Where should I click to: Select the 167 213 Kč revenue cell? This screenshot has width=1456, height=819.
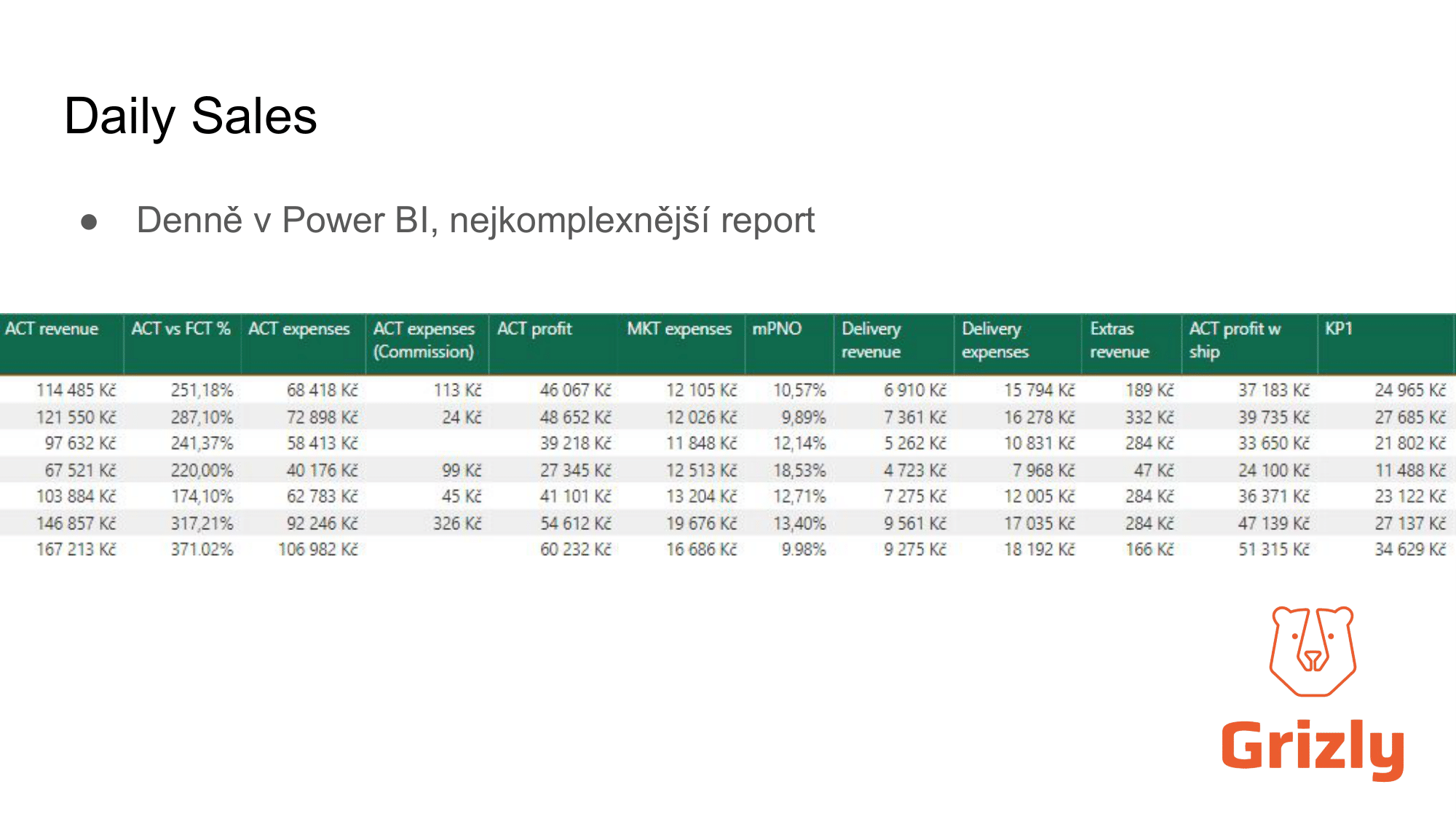(x=76, y=550)
